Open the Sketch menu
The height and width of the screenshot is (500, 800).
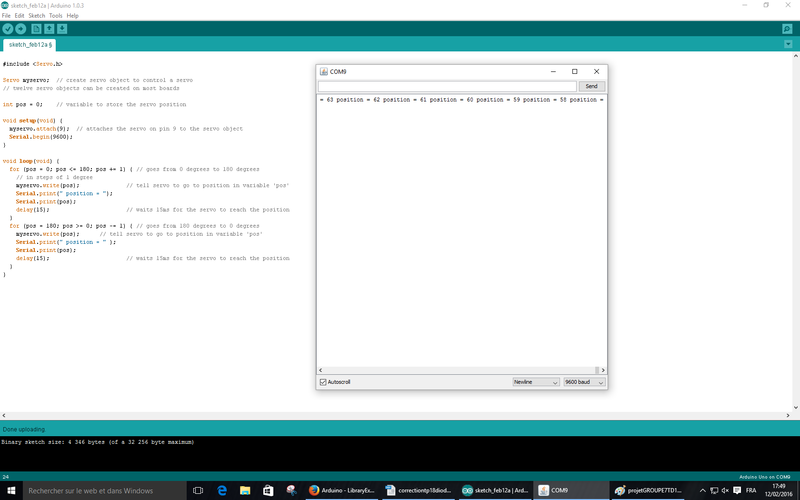[37, 16]
